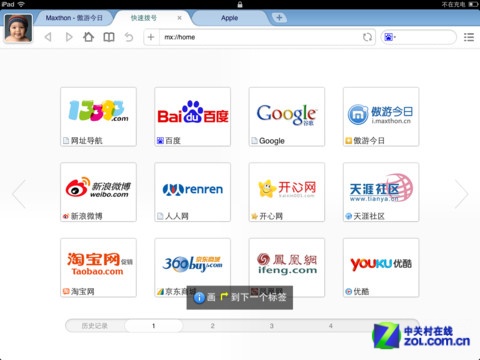Open search engine selector paw icon
Image resolution: width=480 pixels, height=360 pixels.
point(389,37)
